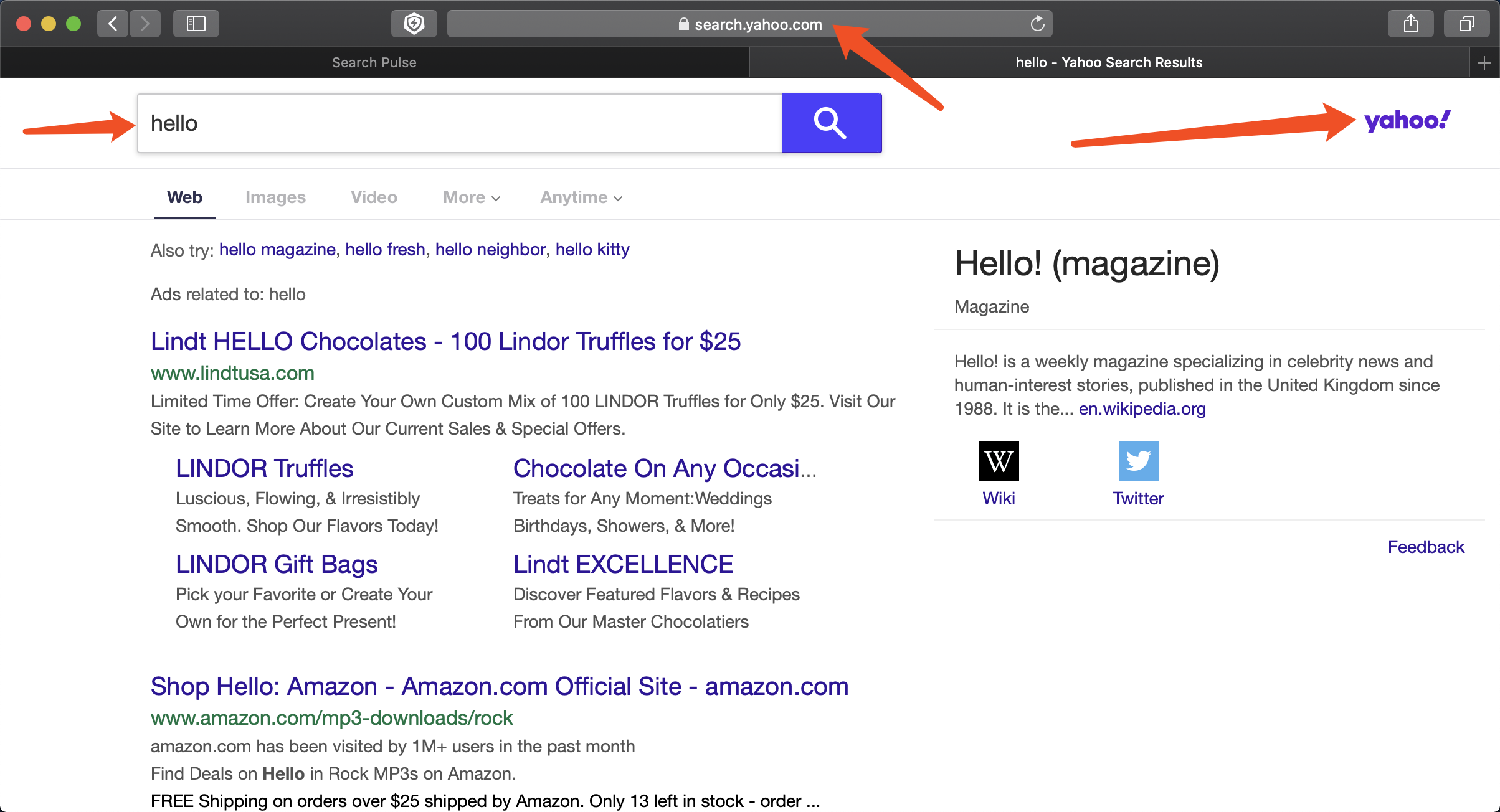
Task: Open the Lindt EXCELLENCE sublink
Action: point(623,564)
